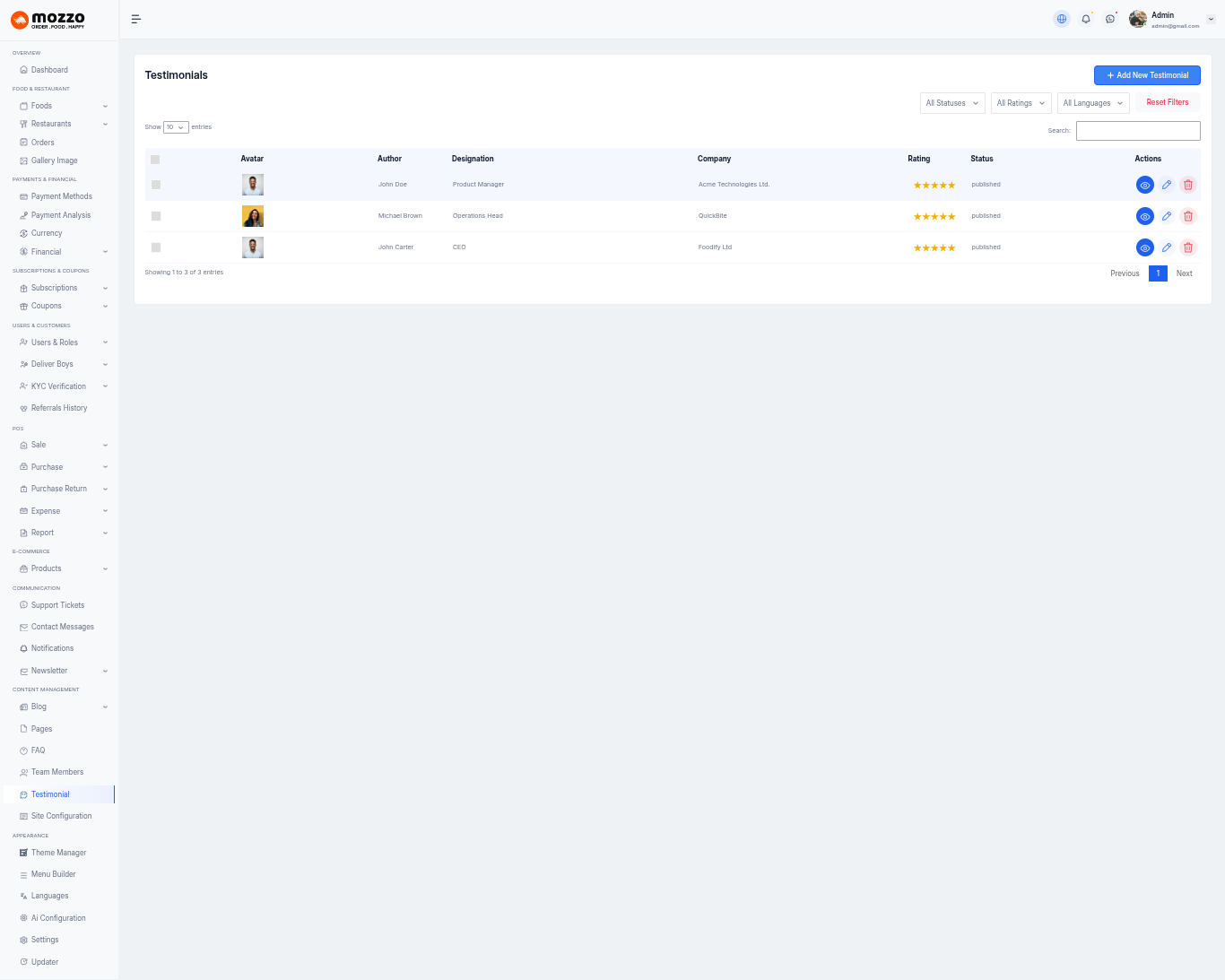Toggle the sidebar hamburger menu icon
Screen dimensions: 1225x980
[136, 19]
